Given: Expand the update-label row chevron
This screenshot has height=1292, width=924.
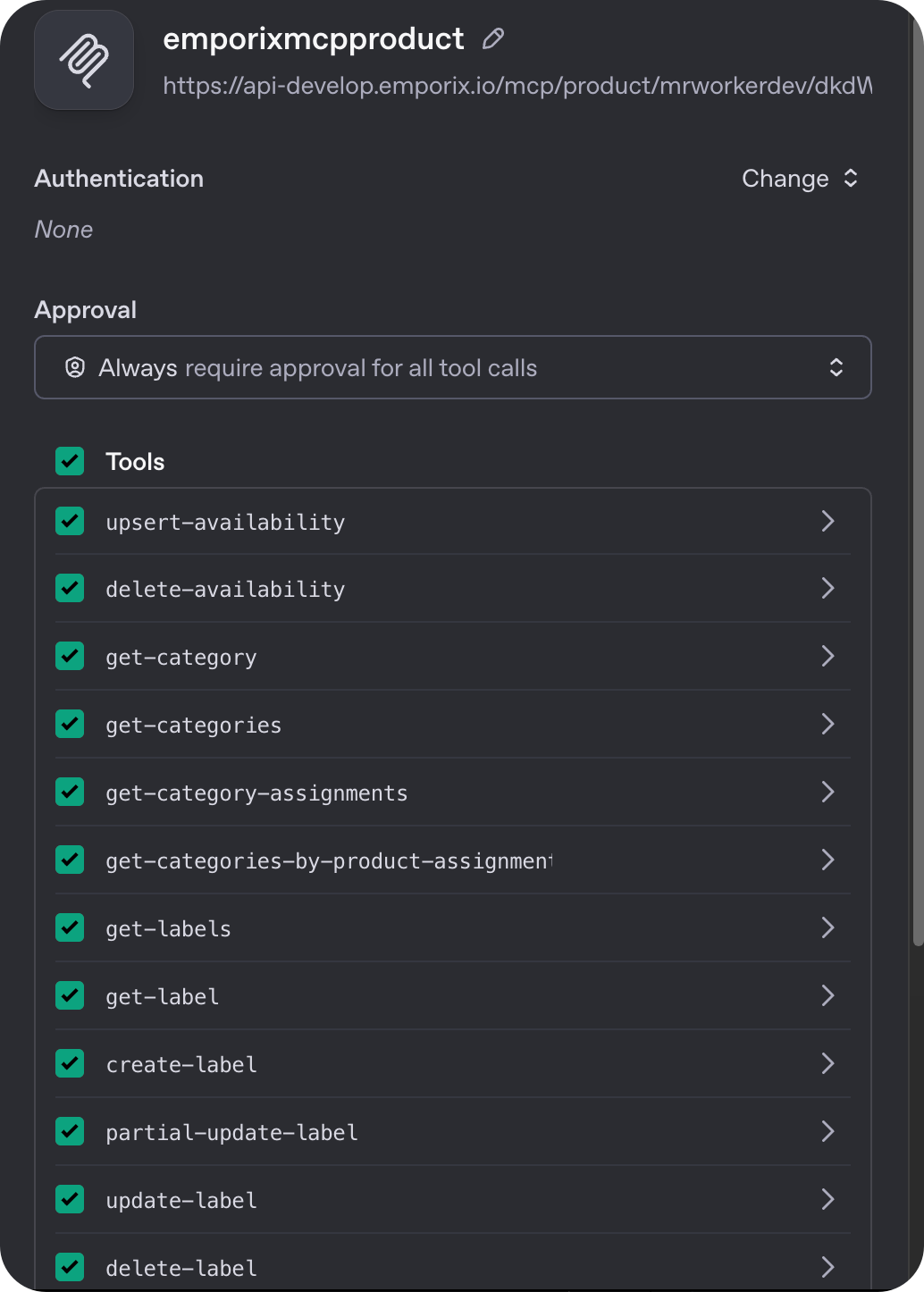Looking at the screenshot, I should tap(827, 1199).
